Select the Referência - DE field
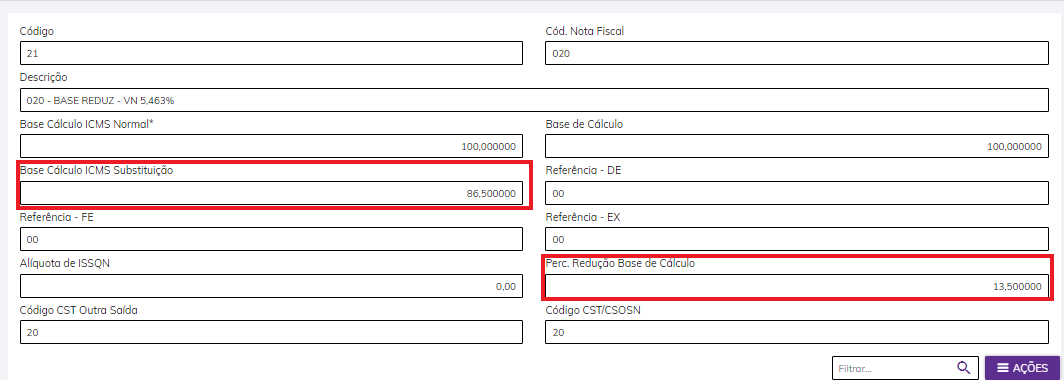The width and height of the screenshot is (1064, 380). 797,193
